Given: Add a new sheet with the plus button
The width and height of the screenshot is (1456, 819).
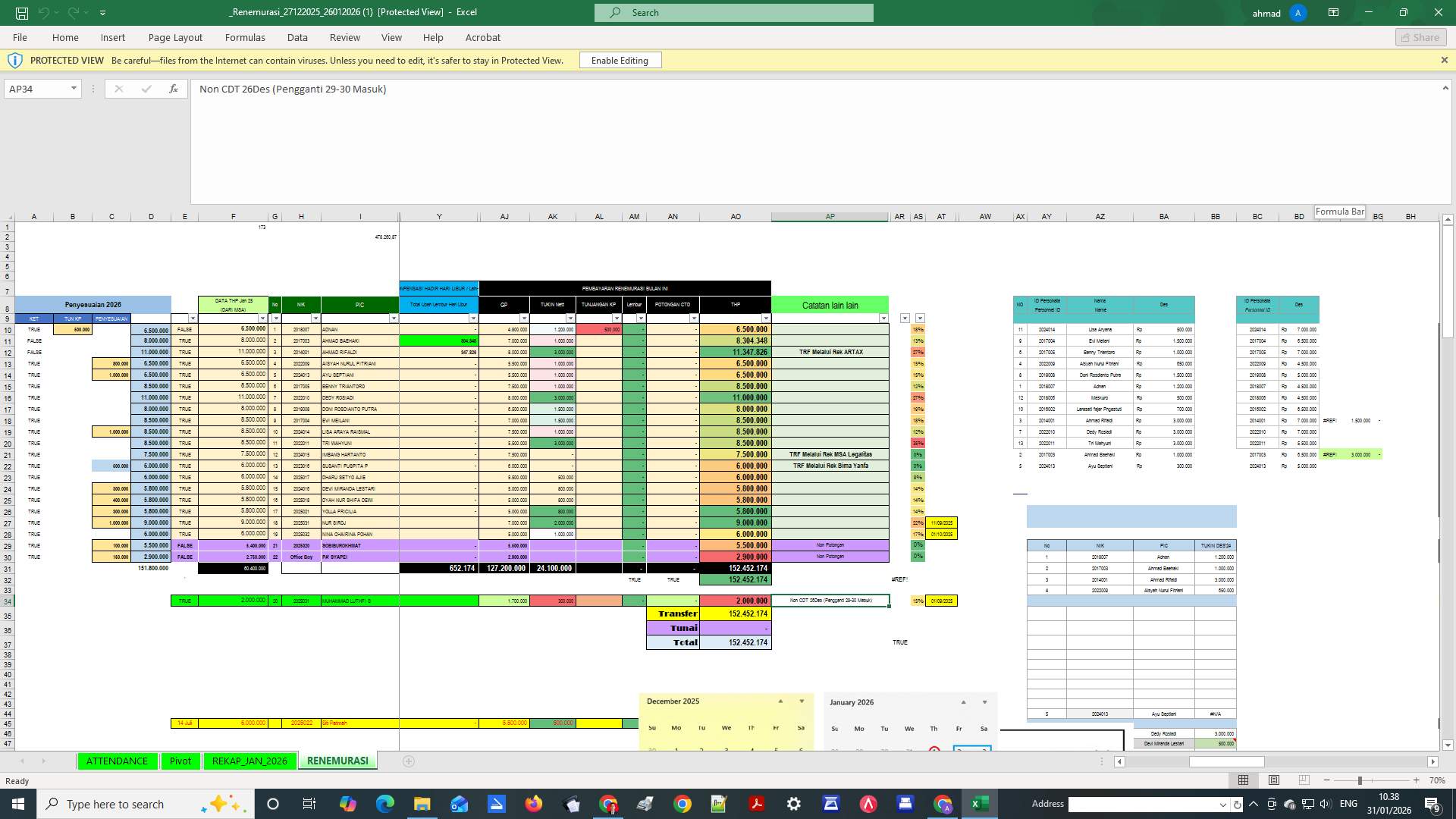Looking at the screenshot, I should coord(409,761).
